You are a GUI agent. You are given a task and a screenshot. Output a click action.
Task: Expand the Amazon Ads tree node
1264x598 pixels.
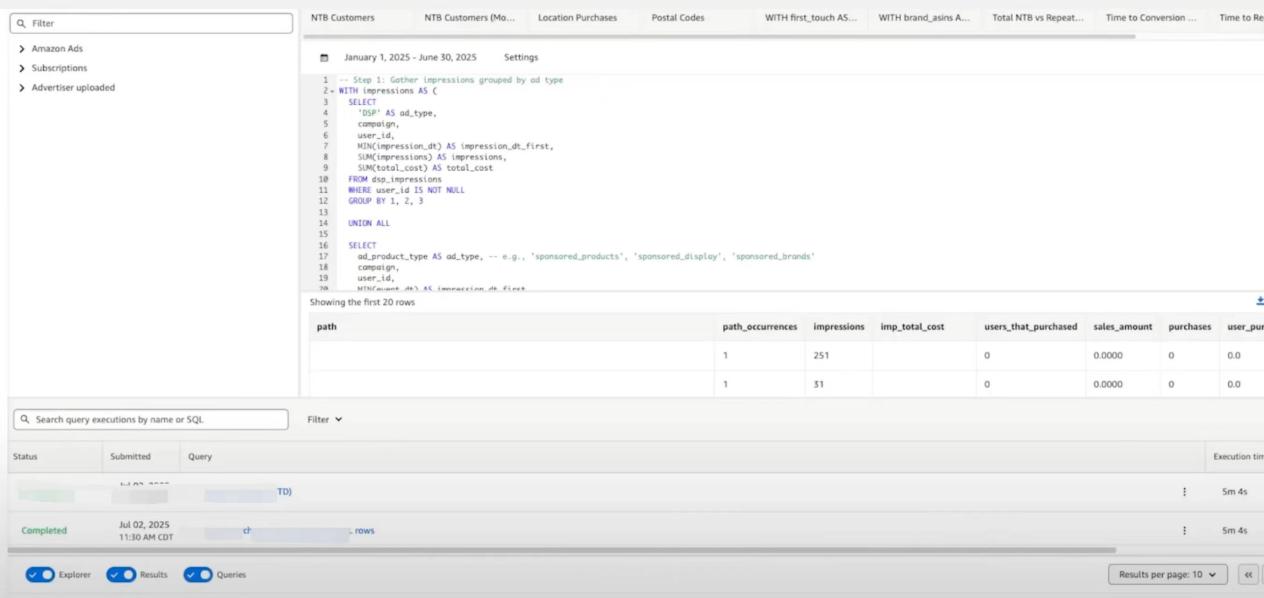[x=22, y=49]
